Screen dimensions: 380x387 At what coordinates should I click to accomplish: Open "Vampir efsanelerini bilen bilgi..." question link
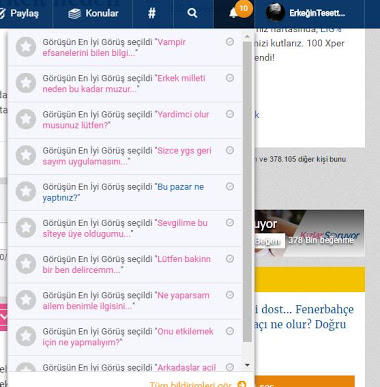click(x=114, y=48)
